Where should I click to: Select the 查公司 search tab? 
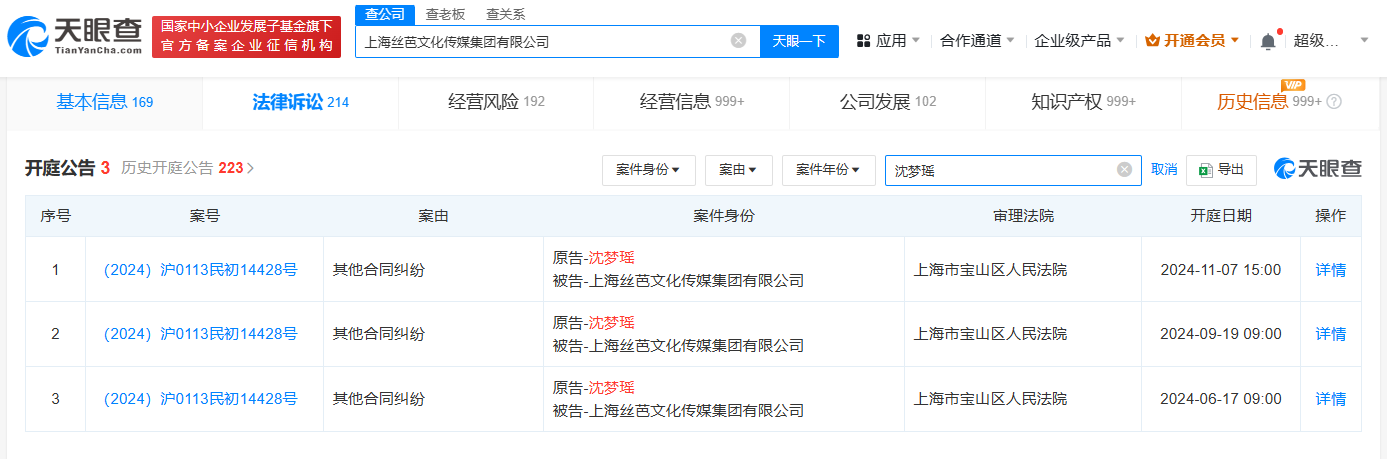[x=384, y=14]
